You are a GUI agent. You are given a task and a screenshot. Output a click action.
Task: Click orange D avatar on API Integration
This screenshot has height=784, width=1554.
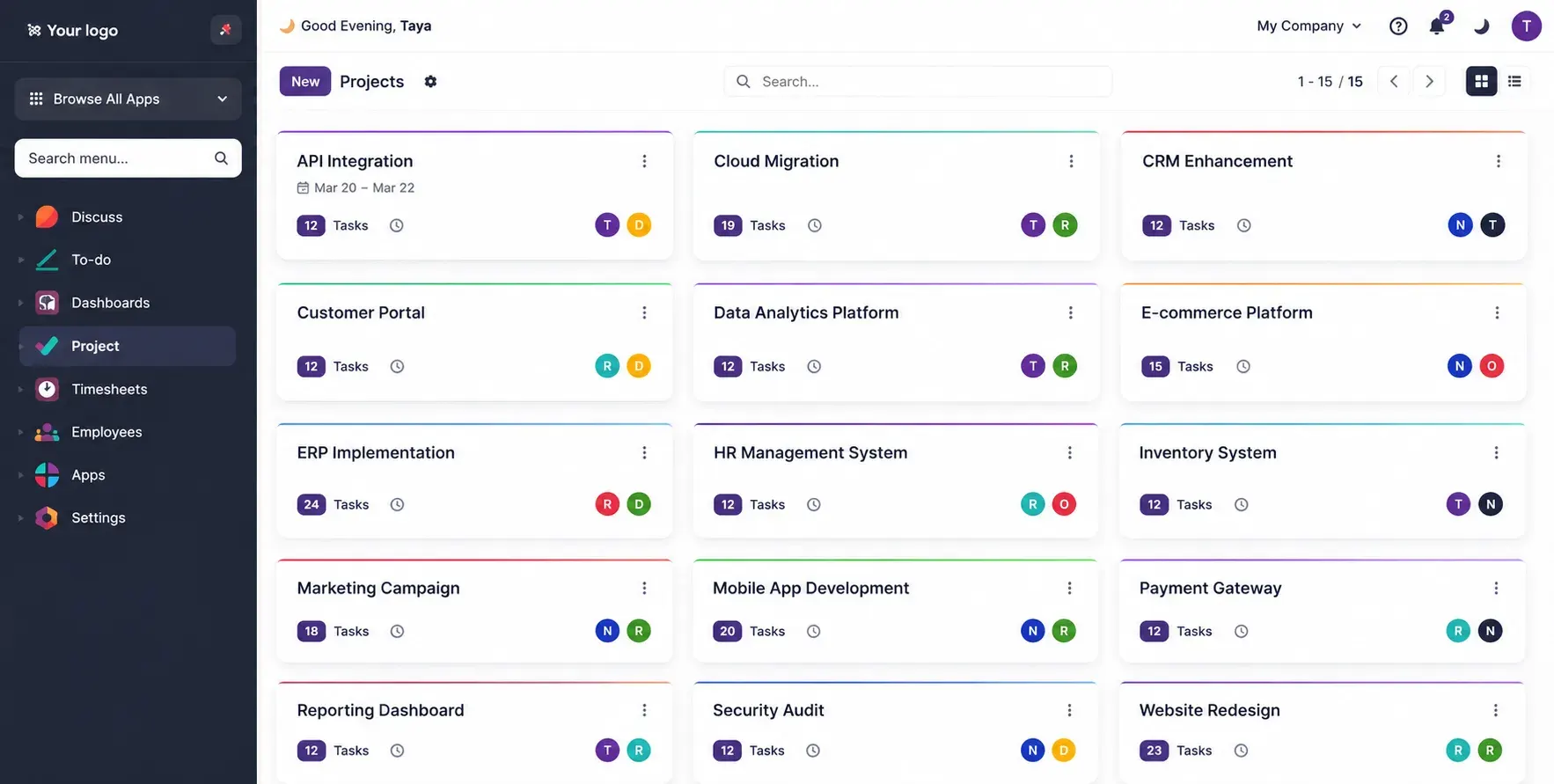tap(639, 225)
